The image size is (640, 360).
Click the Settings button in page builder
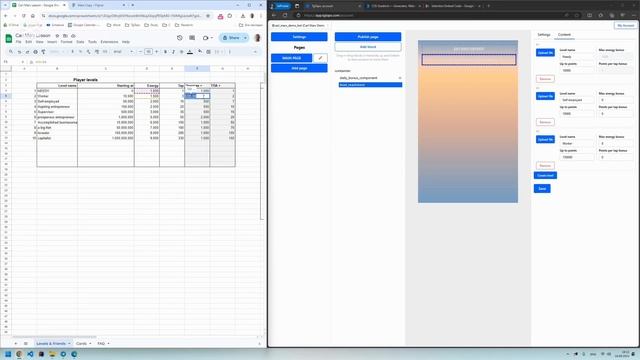tap(299, 37)
